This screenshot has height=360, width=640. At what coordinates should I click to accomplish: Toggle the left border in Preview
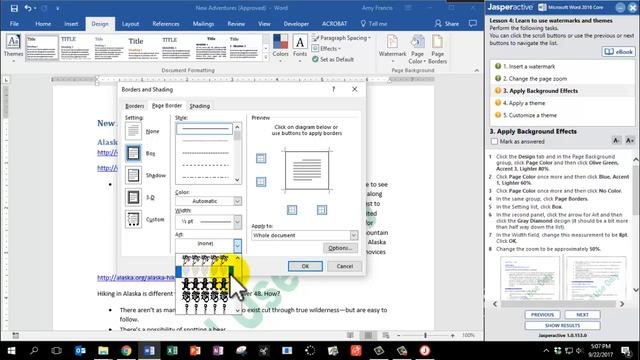tap(292, 210)
